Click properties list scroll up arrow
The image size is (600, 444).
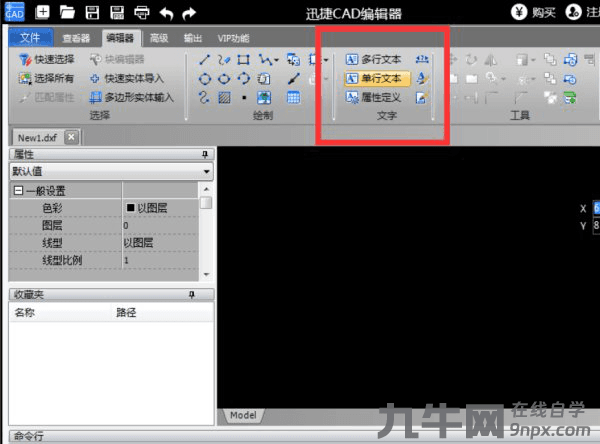tap(206, 189)
